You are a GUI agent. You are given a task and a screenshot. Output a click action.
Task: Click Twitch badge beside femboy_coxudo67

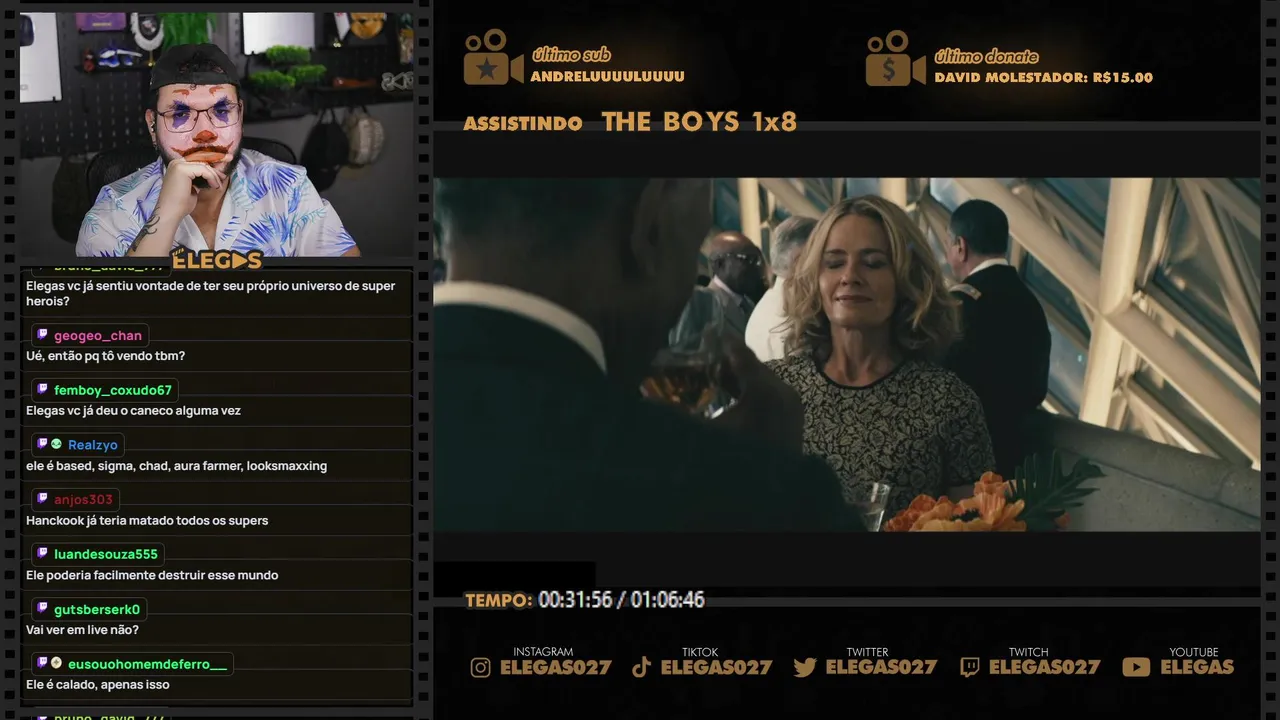click(x=42, y=389)
